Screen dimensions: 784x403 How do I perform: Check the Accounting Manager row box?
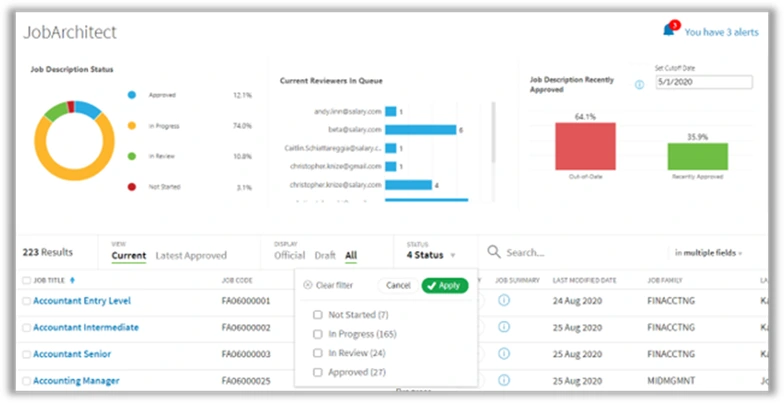tap(26, 381)
